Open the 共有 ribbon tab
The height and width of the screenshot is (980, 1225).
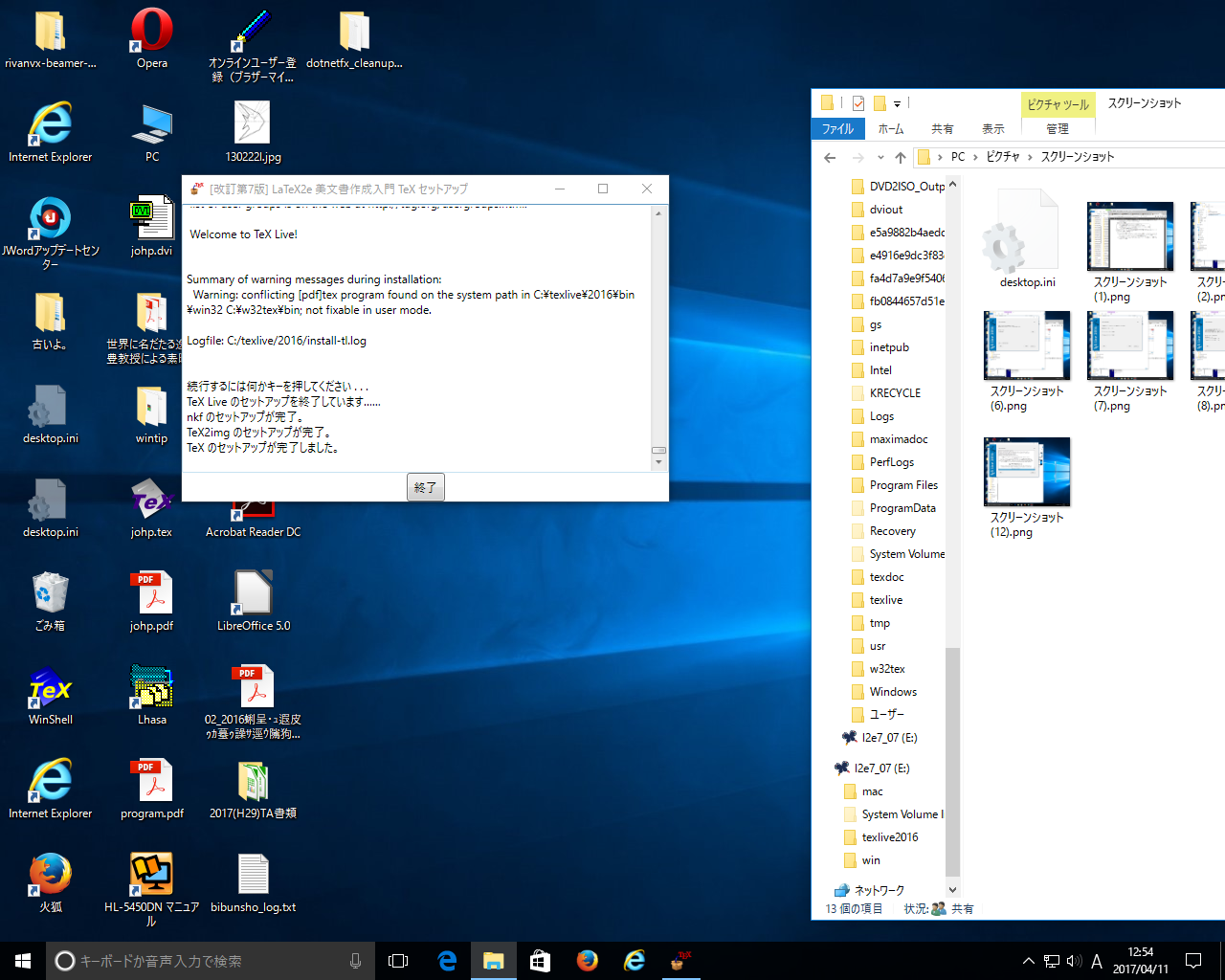point(943,128)
